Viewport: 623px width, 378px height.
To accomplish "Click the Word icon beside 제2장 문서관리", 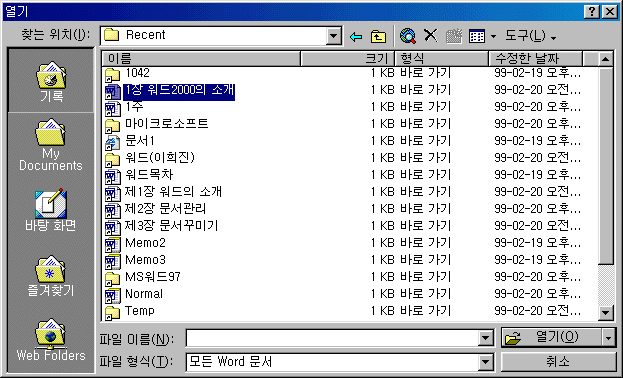I will coord(112,210).
